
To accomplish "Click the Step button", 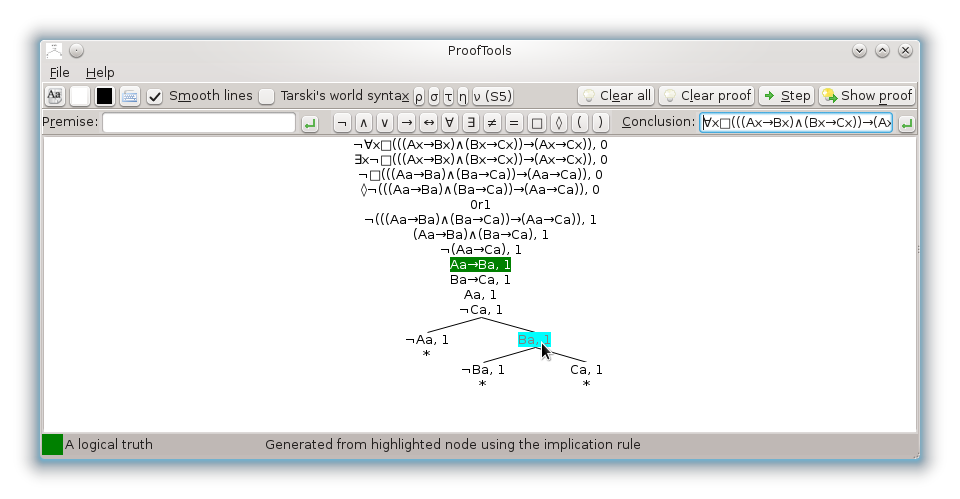I will [787, 96].
